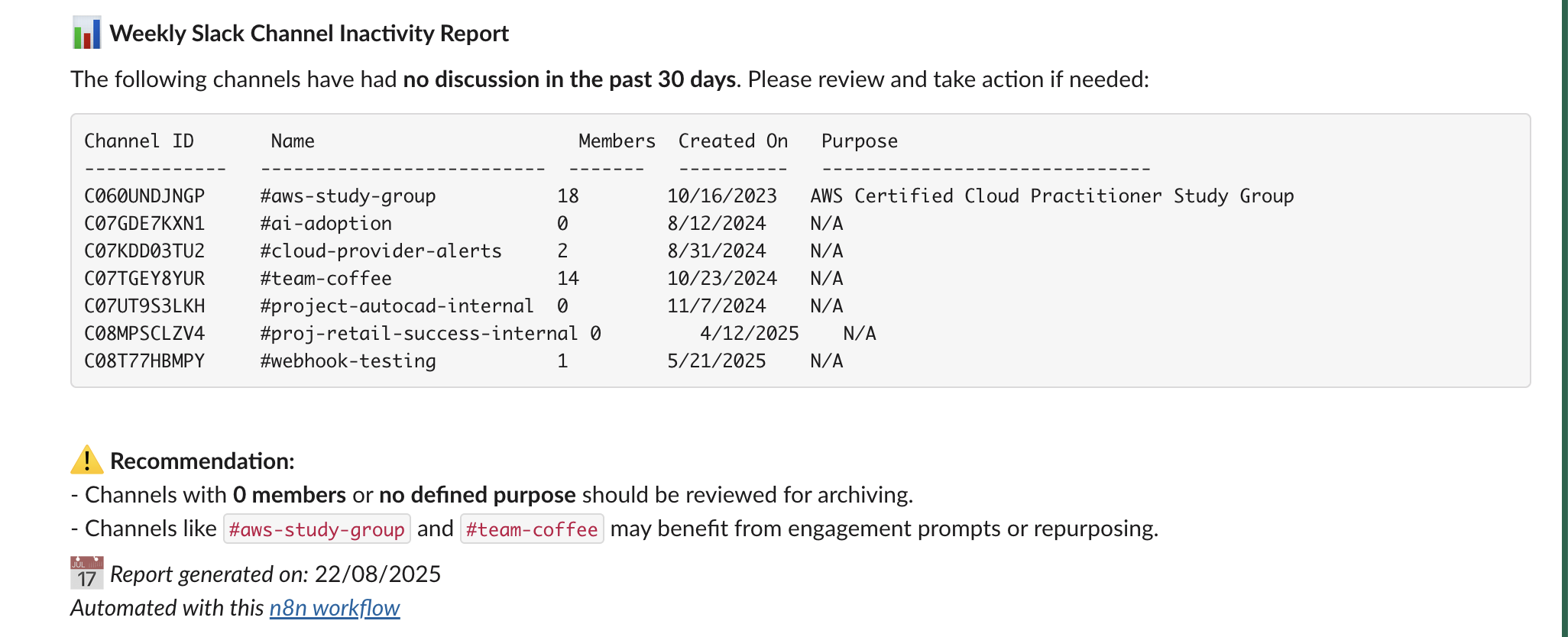The height and width of the screenshot is (637, 1568).
Task: Click #project-autocad-internal in the table
Action: click(397, 306)
